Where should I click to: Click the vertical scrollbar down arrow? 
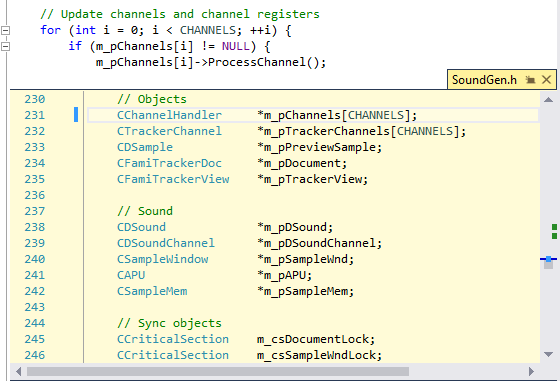point(549,354)
